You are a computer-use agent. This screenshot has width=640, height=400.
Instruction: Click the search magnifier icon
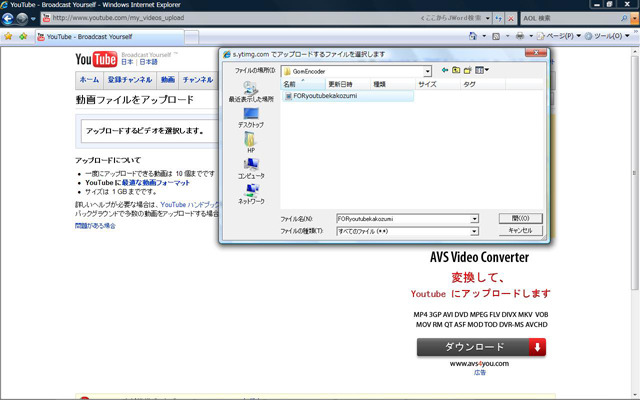(x=624, y=18)
